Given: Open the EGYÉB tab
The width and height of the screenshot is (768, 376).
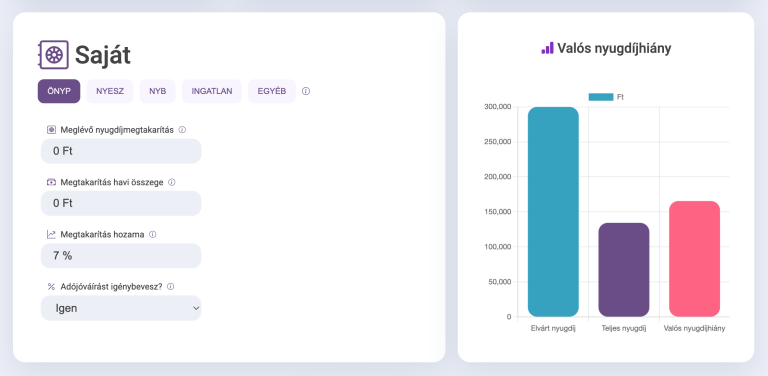Looking at the screenshot, I should [x=272, y=91].
